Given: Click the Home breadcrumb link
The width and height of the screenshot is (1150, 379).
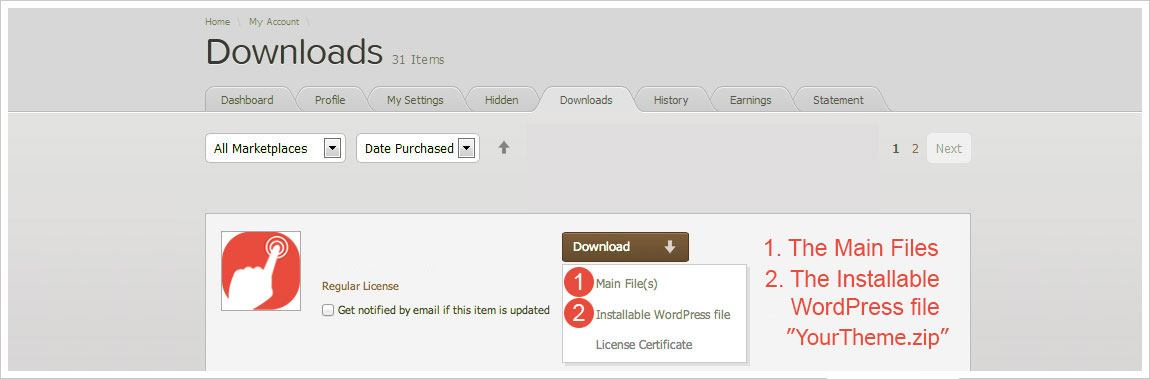Looking at the screenshot, I should coord(217,22).
